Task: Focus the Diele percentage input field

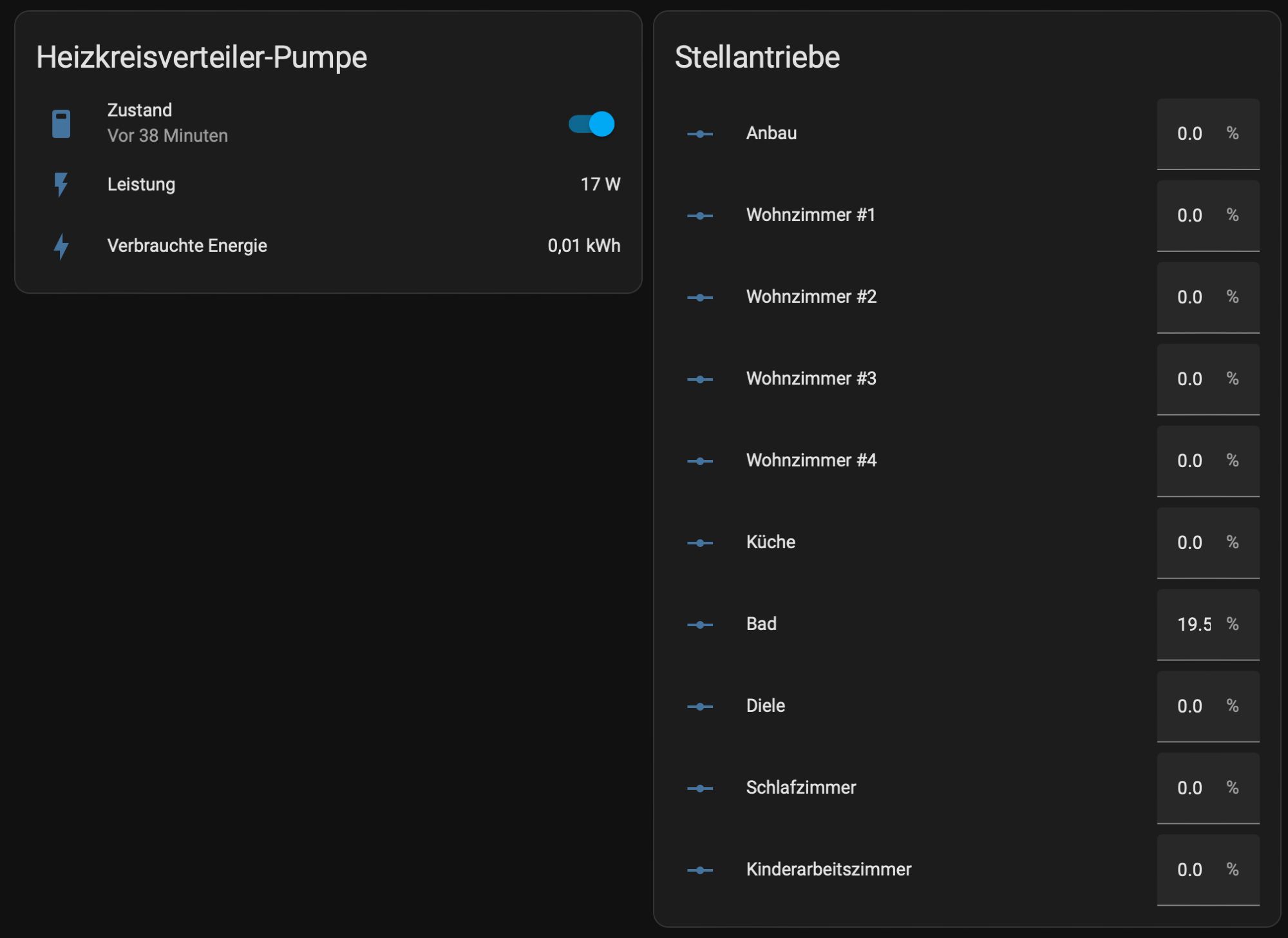Action: 1208,707
